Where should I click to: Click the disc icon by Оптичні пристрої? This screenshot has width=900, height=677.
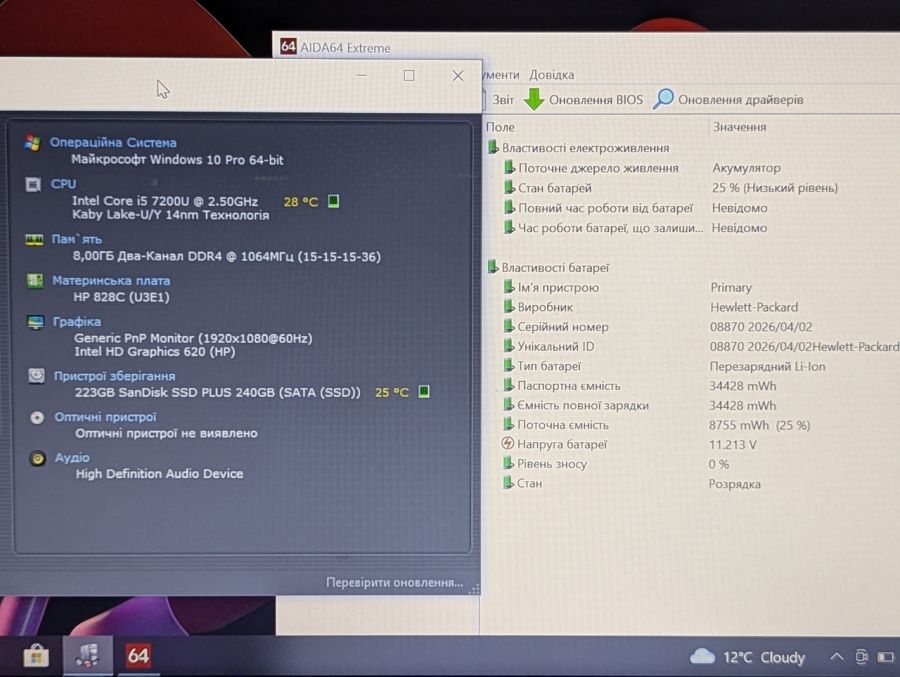(x=37, y=417)
